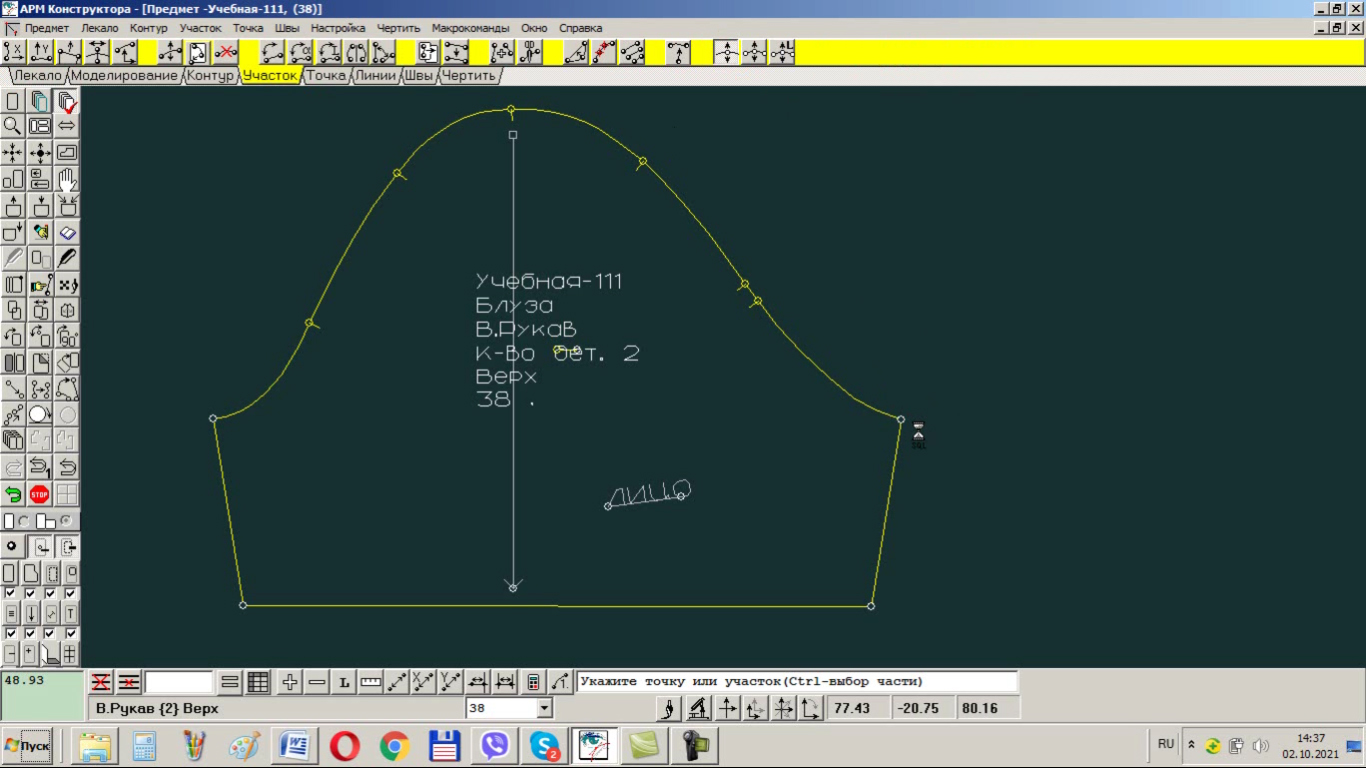
Task: Open the Справка menu
Action: pos(581,28)
